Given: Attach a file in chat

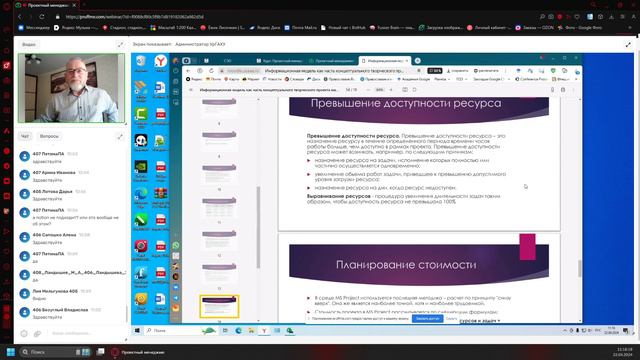Looking at the screenshot, I should 37,333.
